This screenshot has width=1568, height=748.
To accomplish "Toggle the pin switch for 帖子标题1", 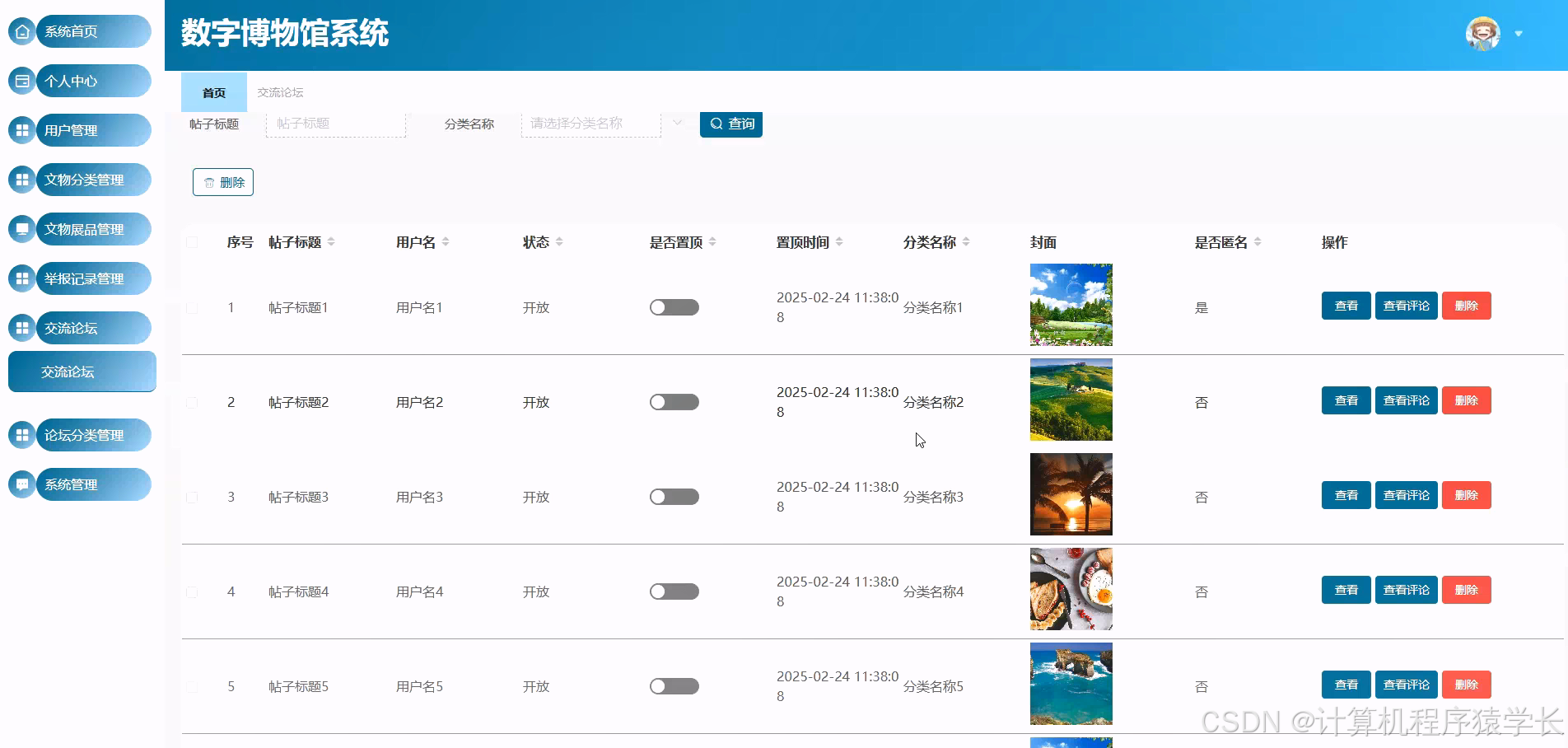I will [x=674, y=306].
